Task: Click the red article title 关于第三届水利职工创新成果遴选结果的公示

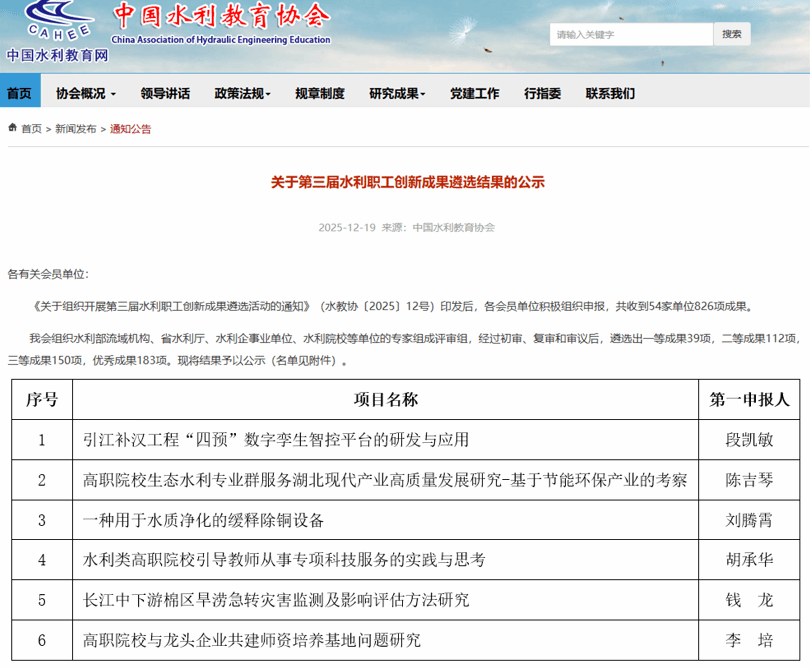Action: tap(407, 183)
